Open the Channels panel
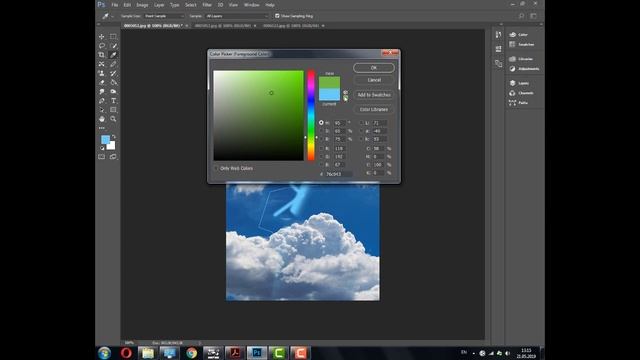The width and height of the screenshot is (640, 360). pos(521,93)
